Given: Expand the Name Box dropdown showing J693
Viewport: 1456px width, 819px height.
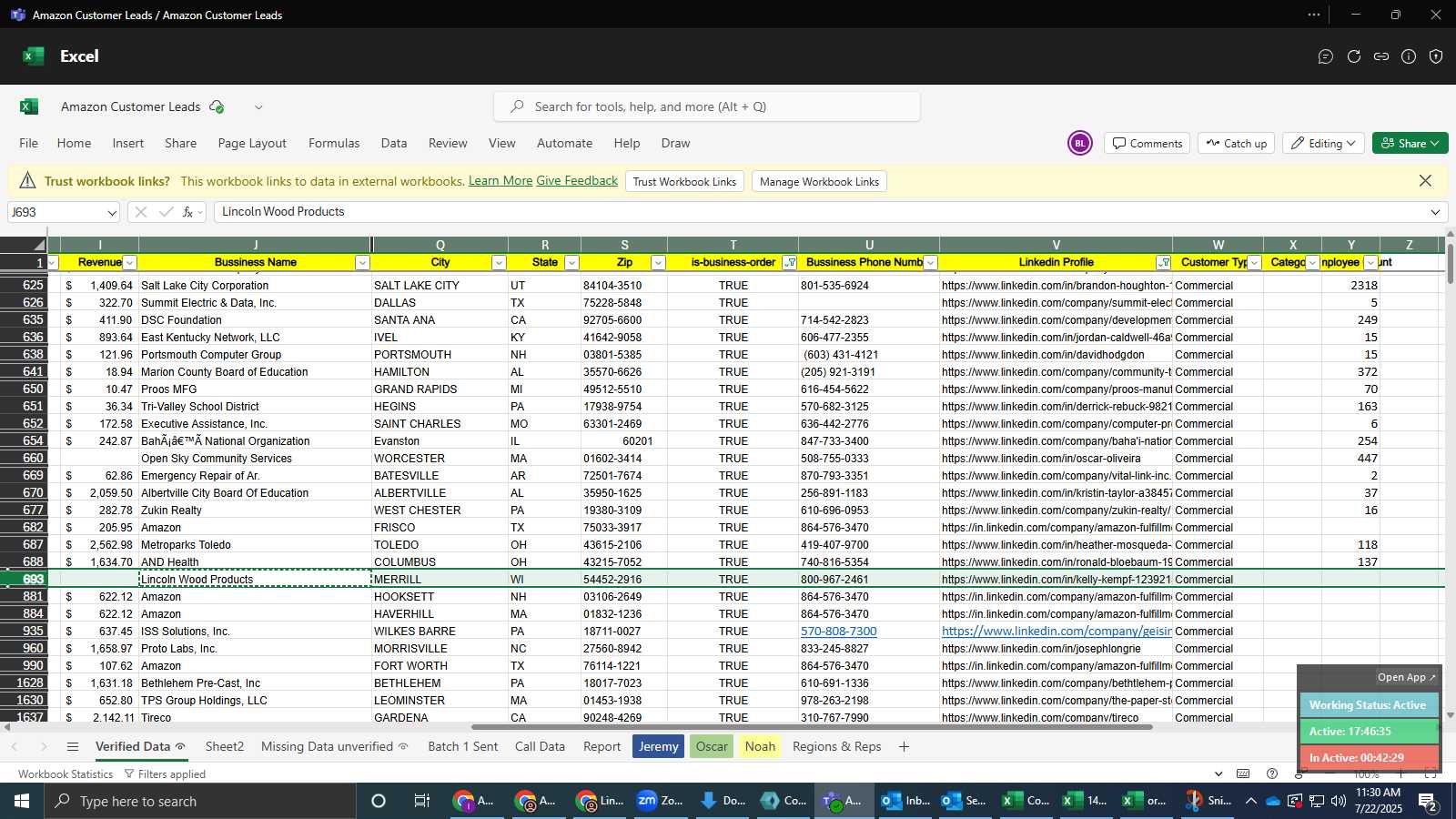Looking at the screenshot, I should tap(112, 212).
